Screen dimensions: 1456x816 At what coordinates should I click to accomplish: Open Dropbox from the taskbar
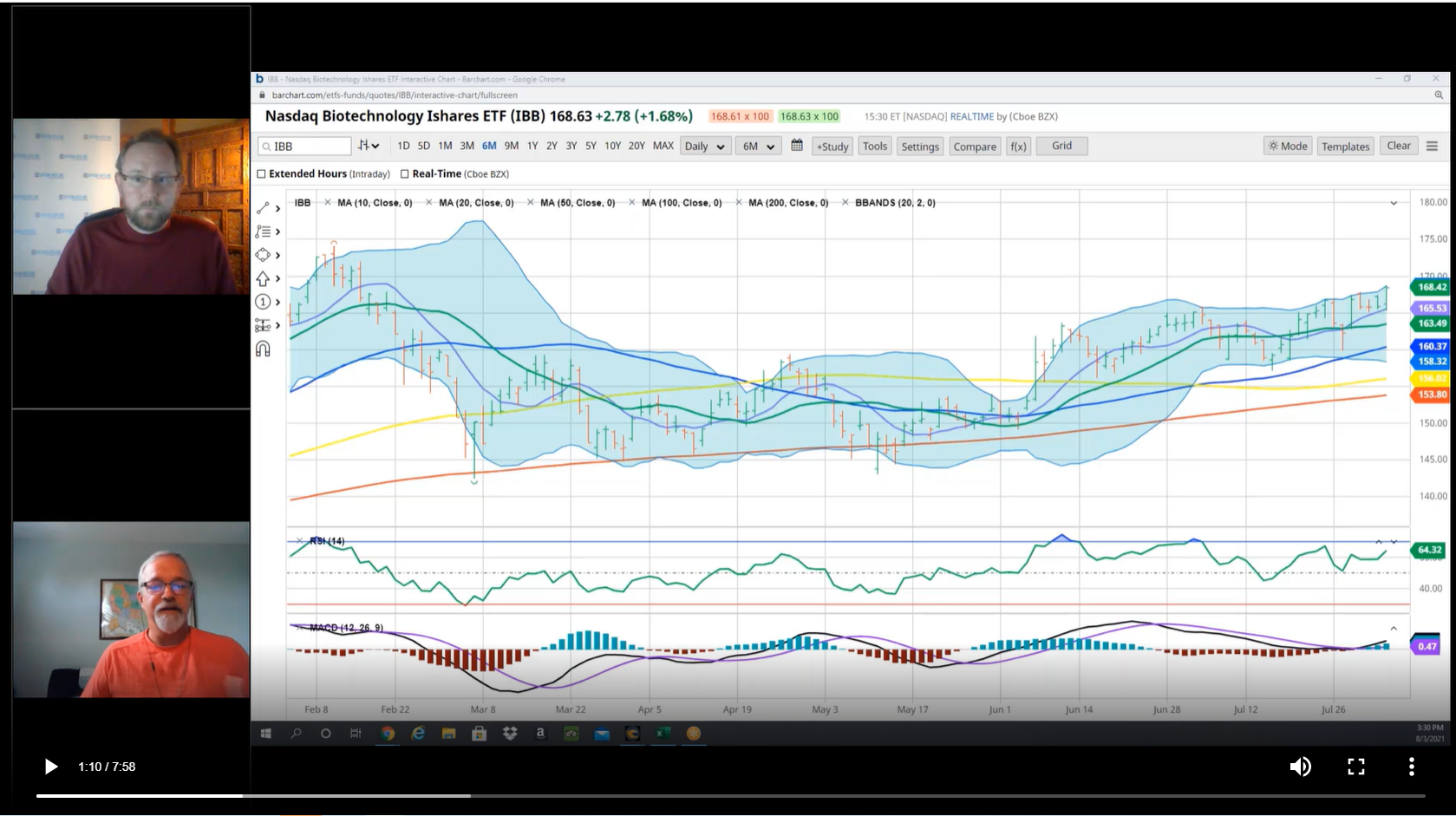510,734
